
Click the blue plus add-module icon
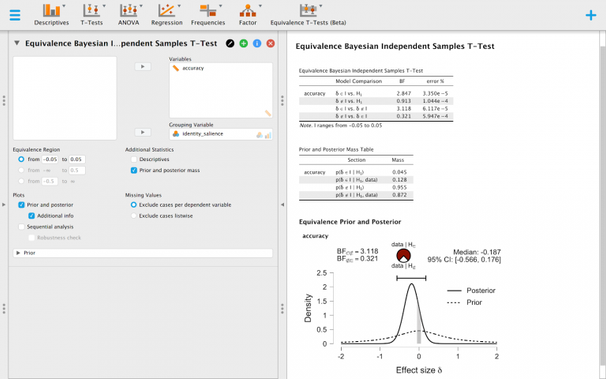[x=591, y=15]
